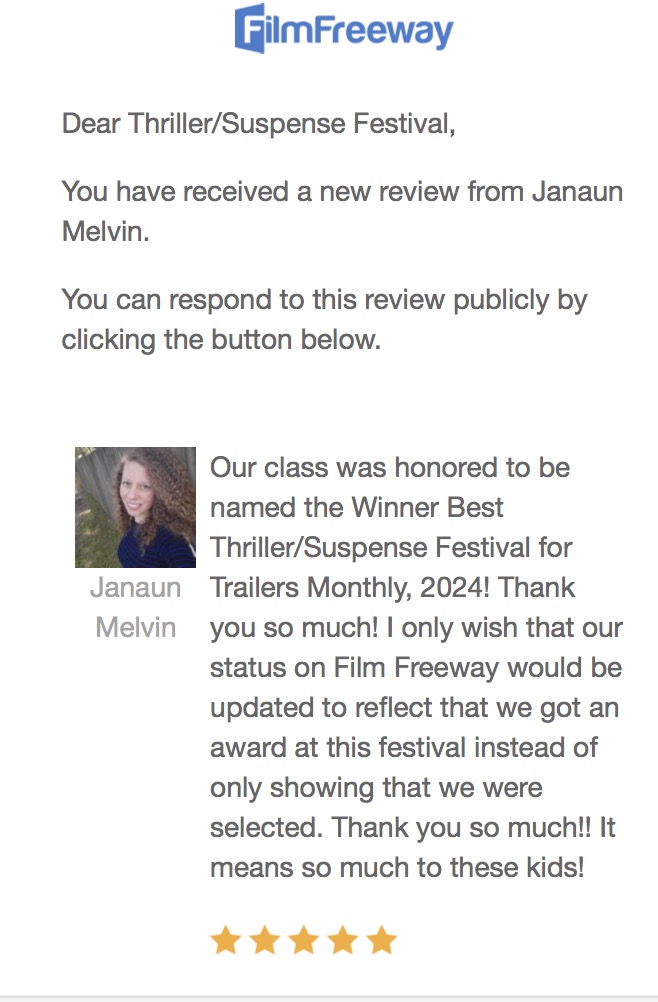Click the "You can respond to this review" sentence
658x1002 pixels.
[324, 299]
